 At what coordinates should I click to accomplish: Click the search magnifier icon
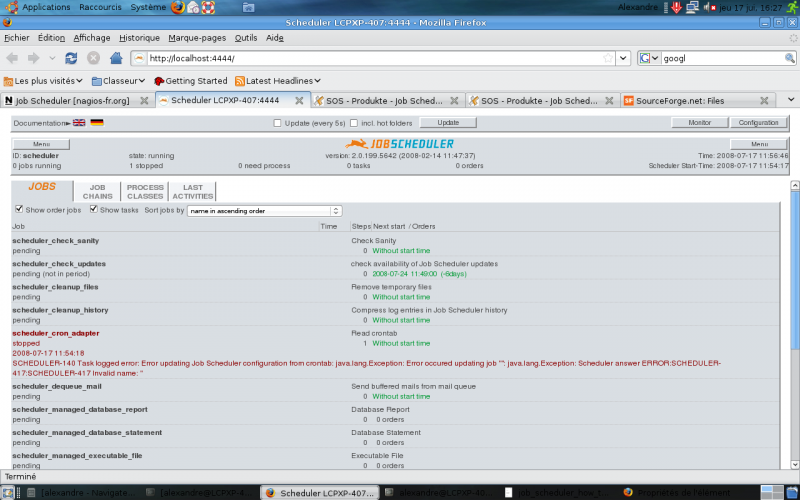tap(789, 58)
